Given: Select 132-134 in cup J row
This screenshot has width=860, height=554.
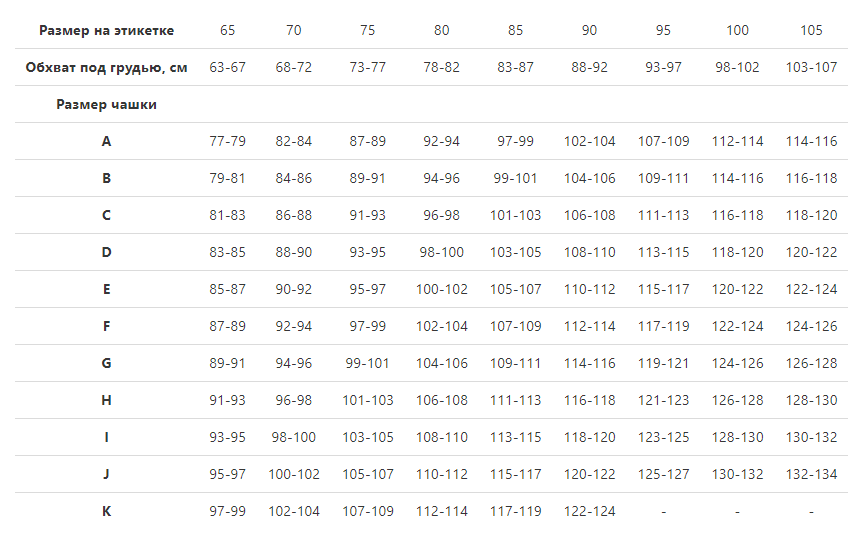Looking at the screenshot, I should pyautogui.click(x=811, y=474).
